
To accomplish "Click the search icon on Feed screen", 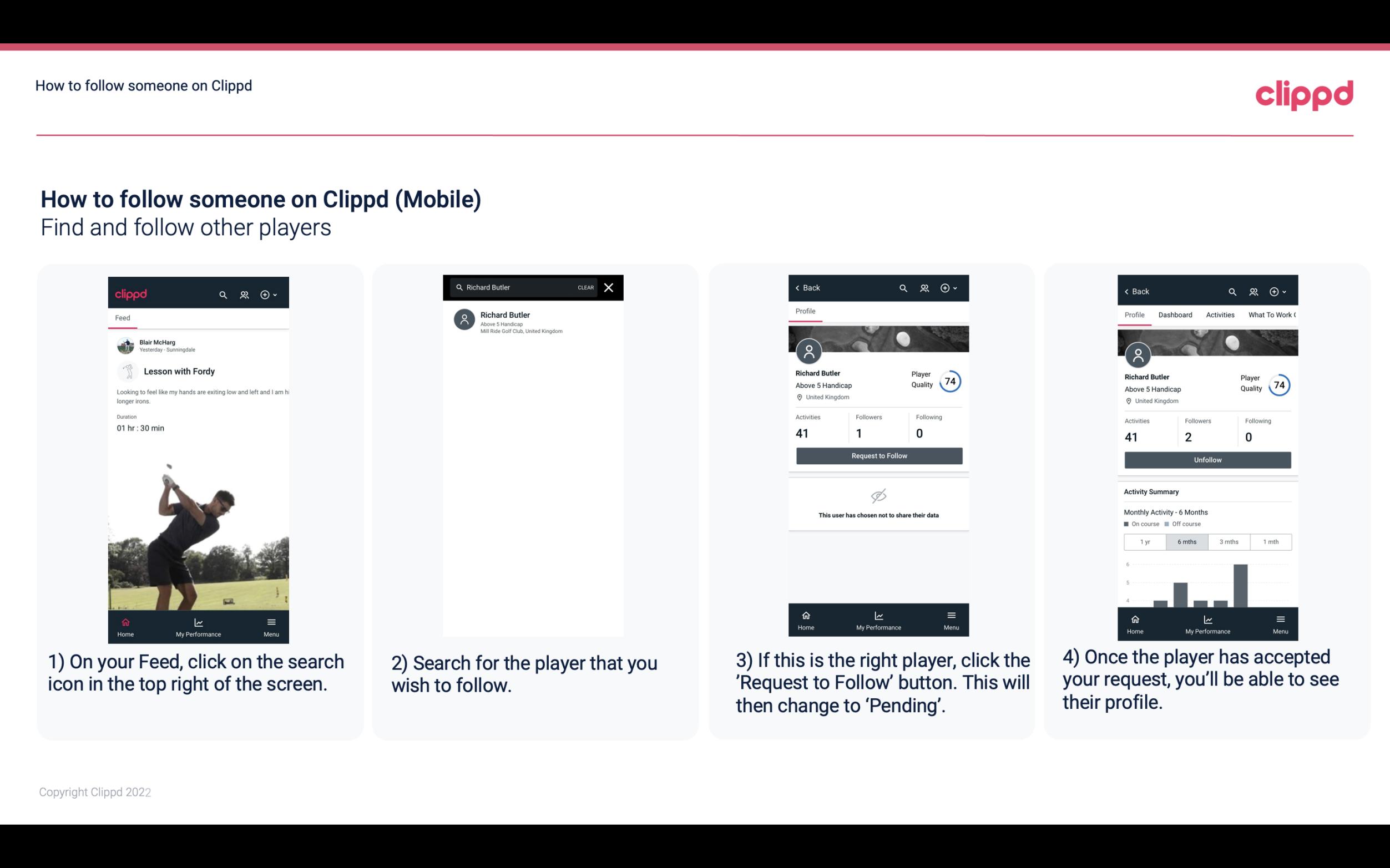I will click(x=222, y=294).
